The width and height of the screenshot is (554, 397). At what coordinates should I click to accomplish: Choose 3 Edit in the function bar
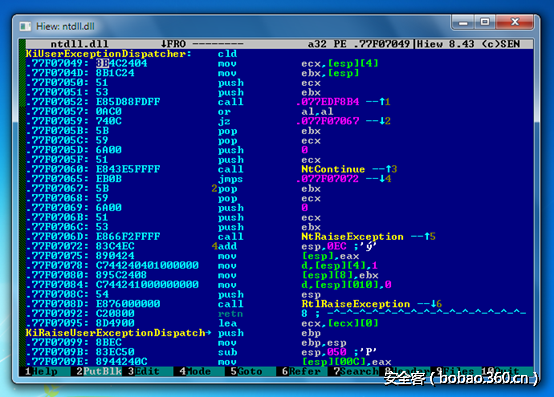144,372
